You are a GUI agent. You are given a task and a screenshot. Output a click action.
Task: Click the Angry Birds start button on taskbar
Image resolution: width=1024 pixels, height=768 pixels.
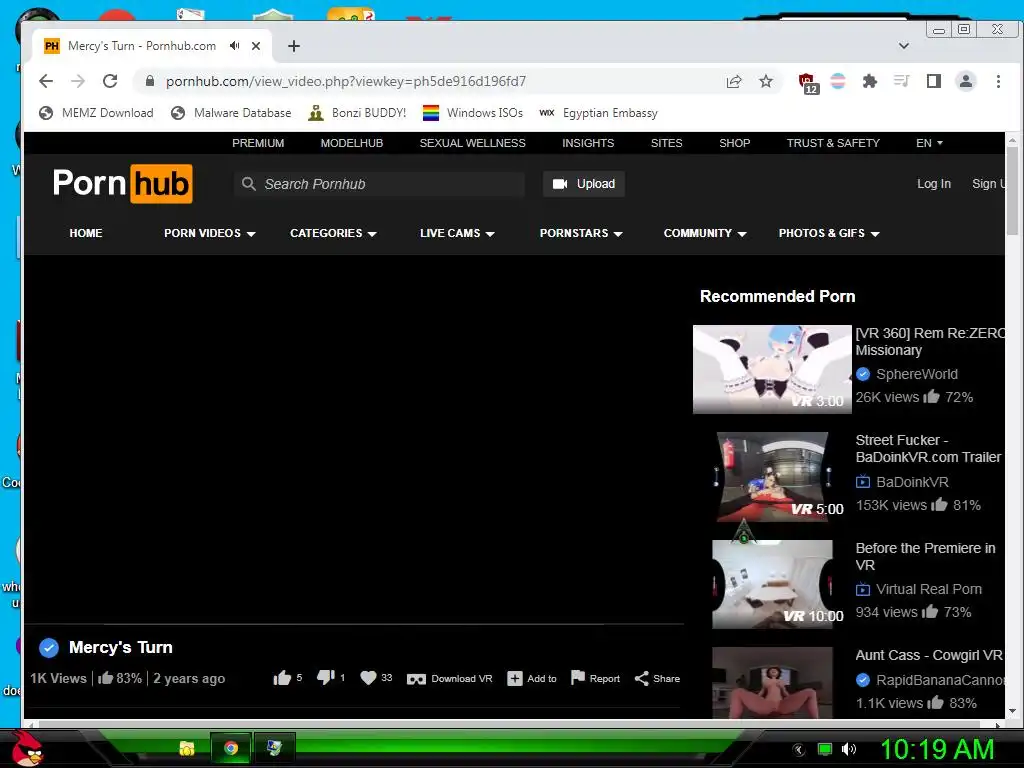pyautogui.click(x=27, y=748)
